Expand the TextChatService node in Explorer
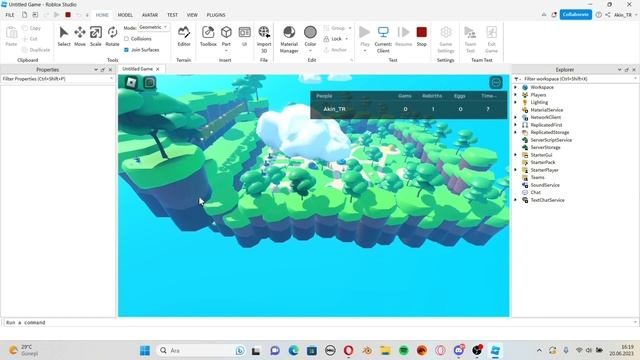 pyautogui.click(x=516, y=200)
